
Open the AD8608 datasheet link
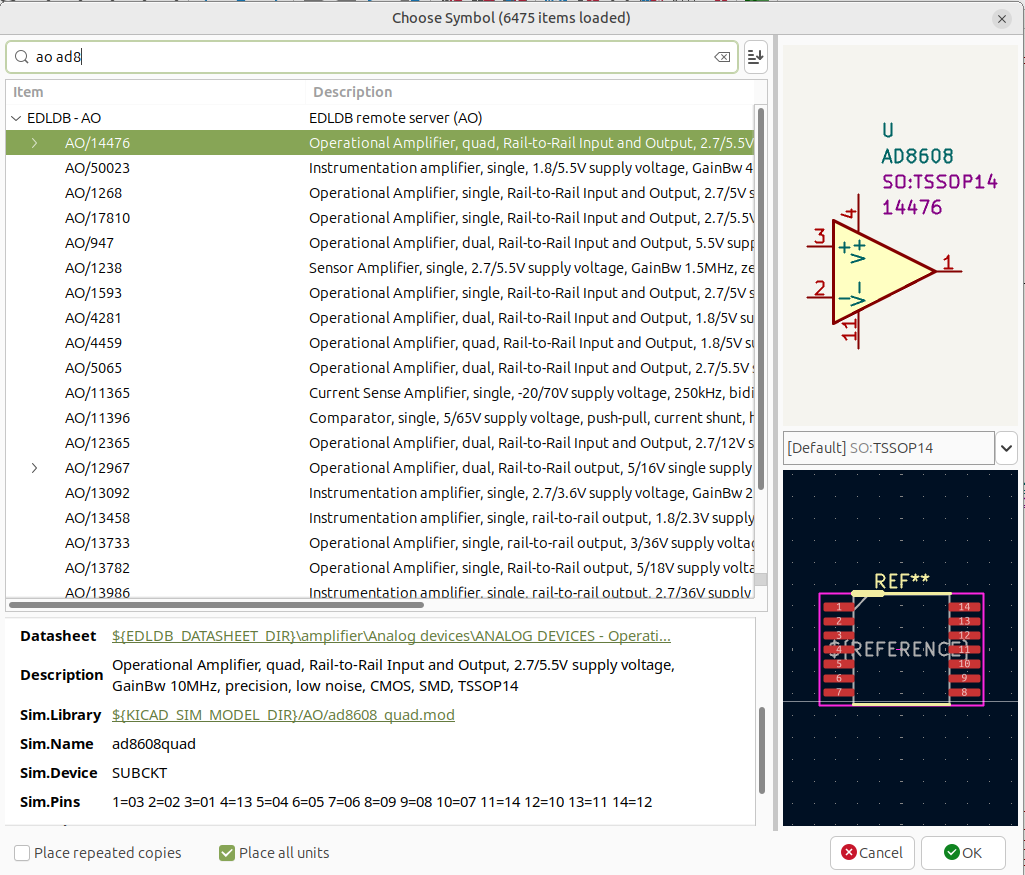[390, 636]
